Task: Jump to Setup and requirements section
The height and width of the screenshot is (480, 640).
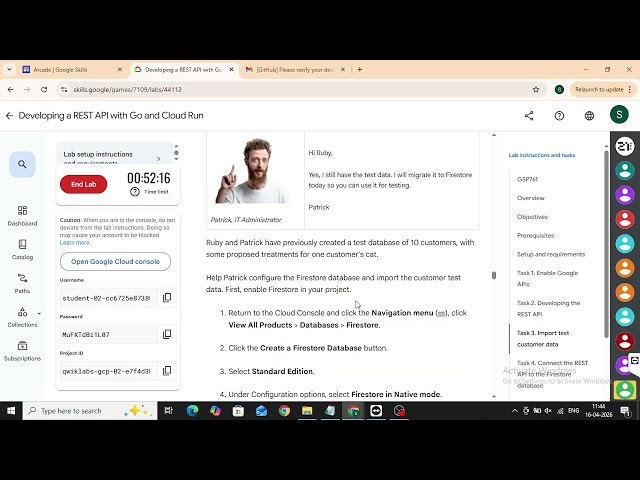Action: point(551,254)
